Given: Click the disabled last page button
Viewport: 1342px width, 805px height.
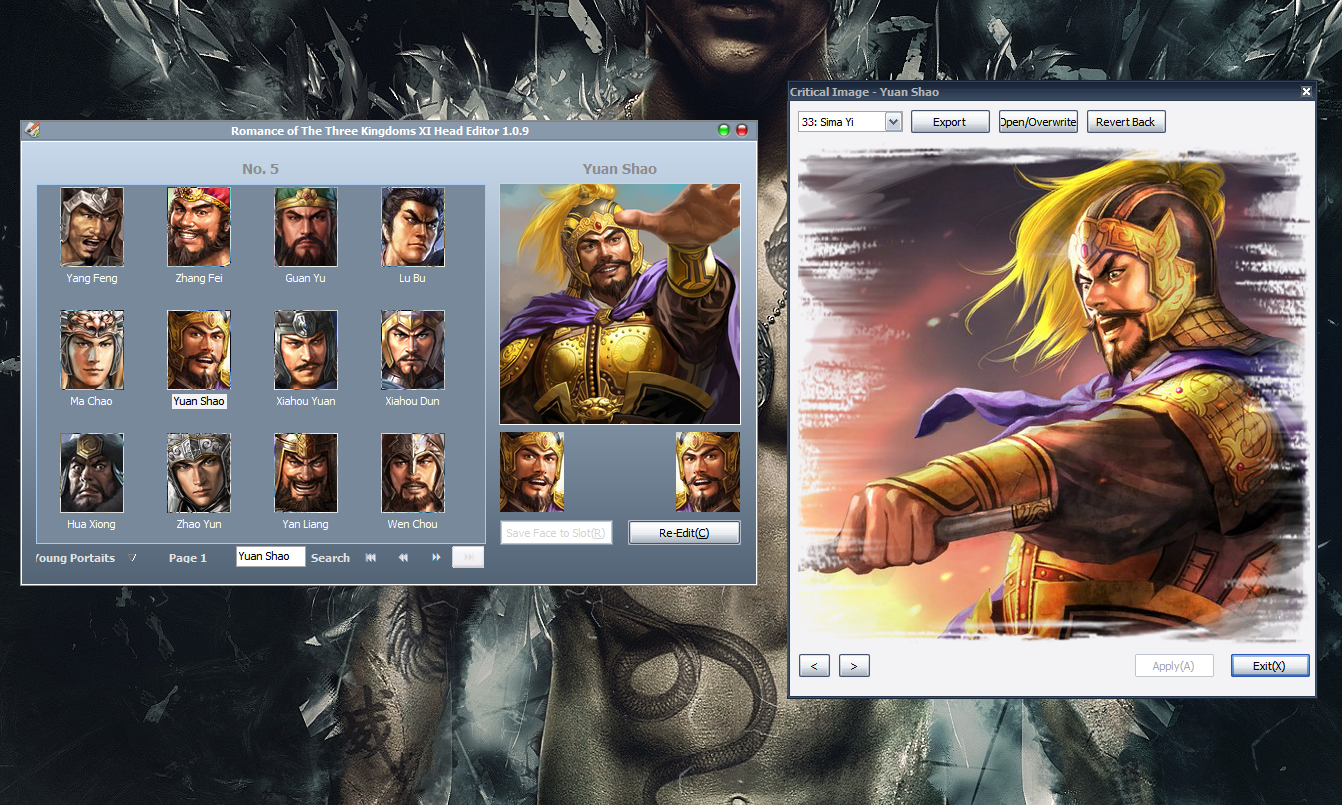Looking at the screenshot, I should 468,557.
